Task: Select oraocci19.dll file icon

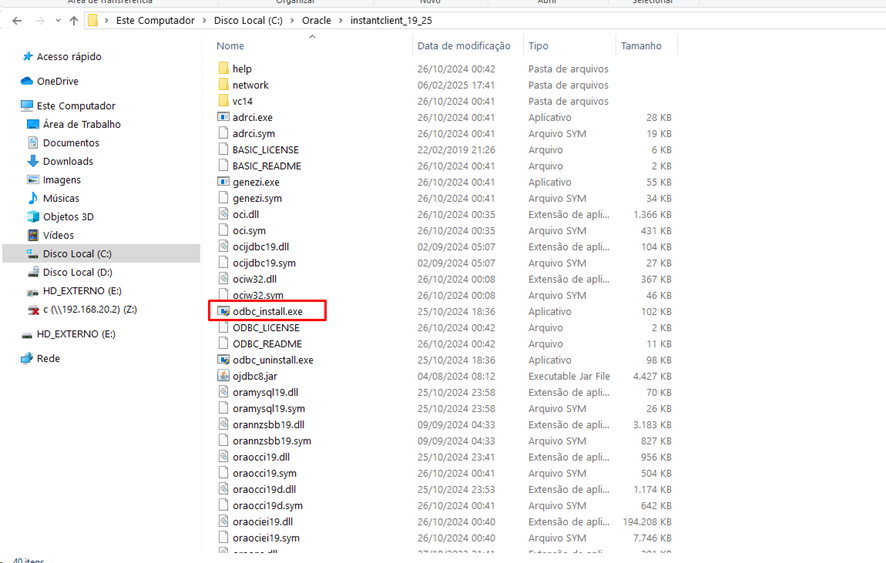Action: pyautogui.click(x=223, y=457)
